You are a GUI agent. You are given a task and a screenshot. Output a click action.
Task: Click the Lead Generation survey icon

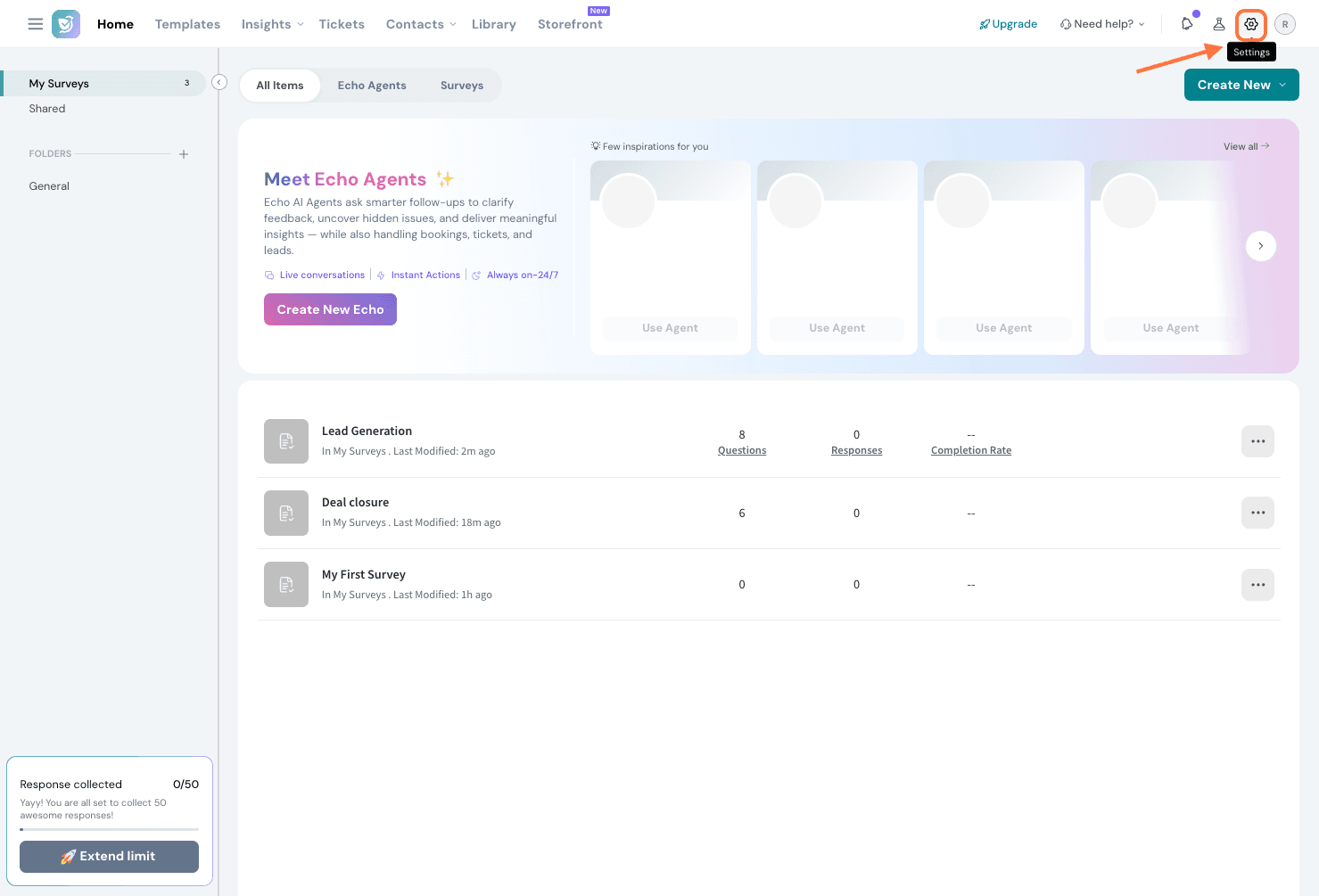(x=286, y=441)
